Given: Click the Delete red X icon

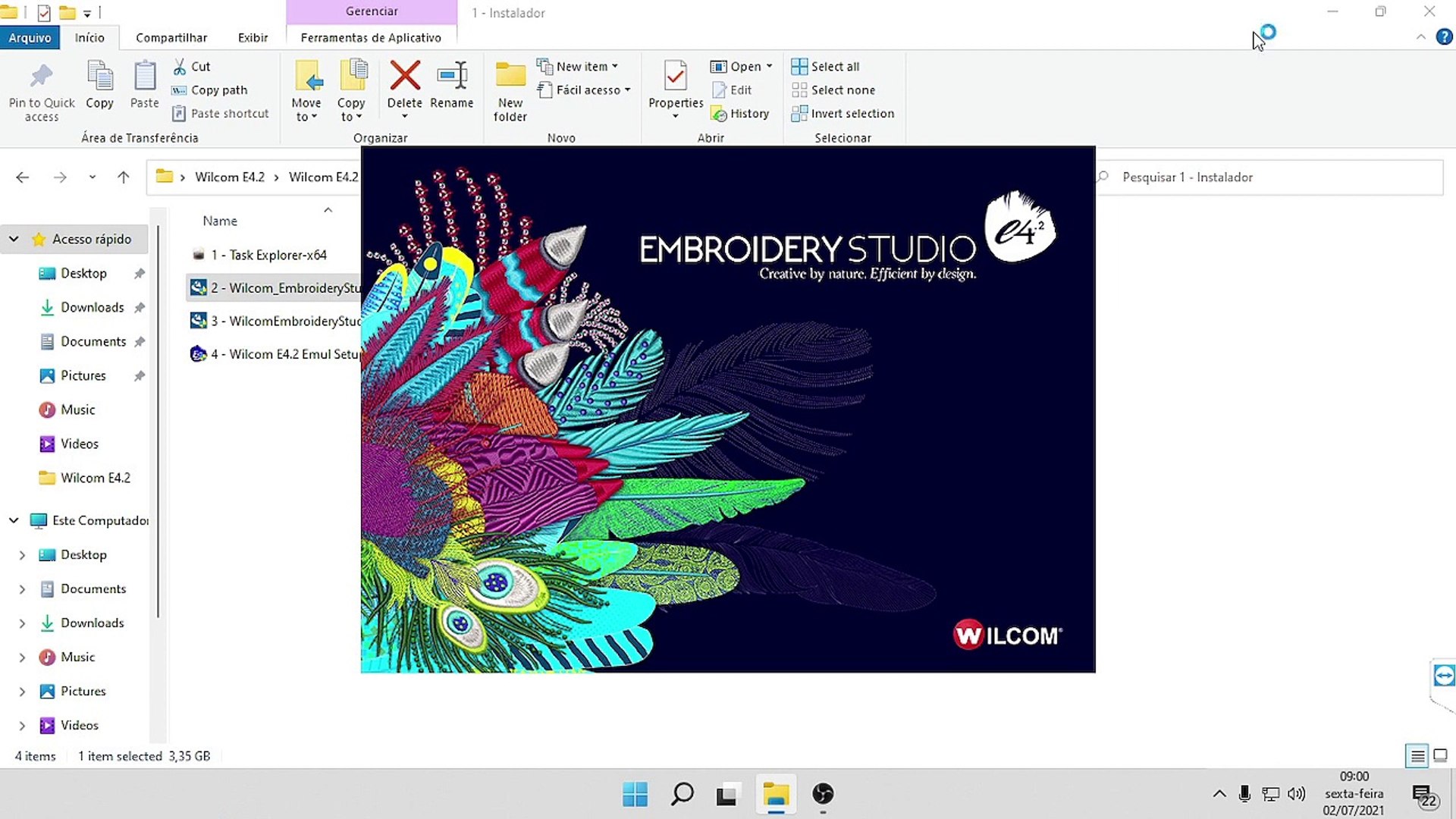Looking at the screenshot, I should tap(404, 76).
